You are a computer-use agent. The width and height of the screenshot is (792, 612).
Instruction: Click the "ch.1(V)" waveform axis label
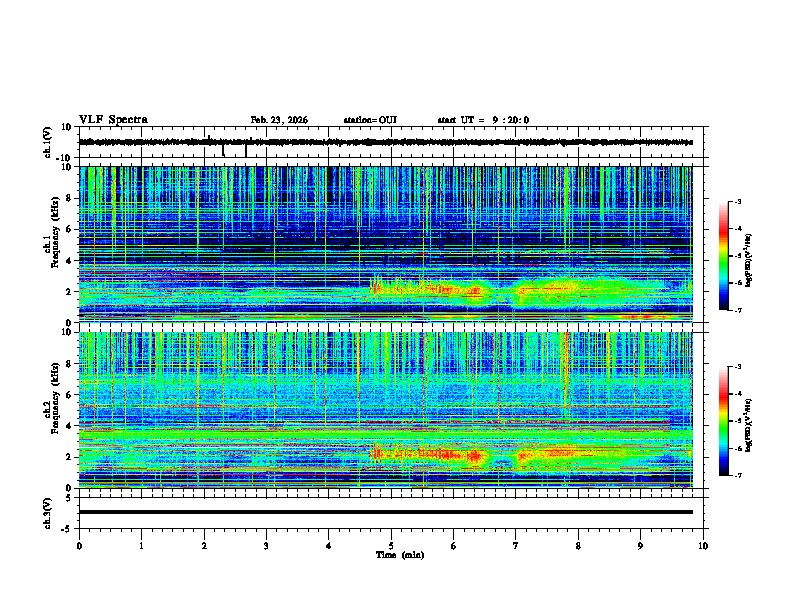coord(48,142)
